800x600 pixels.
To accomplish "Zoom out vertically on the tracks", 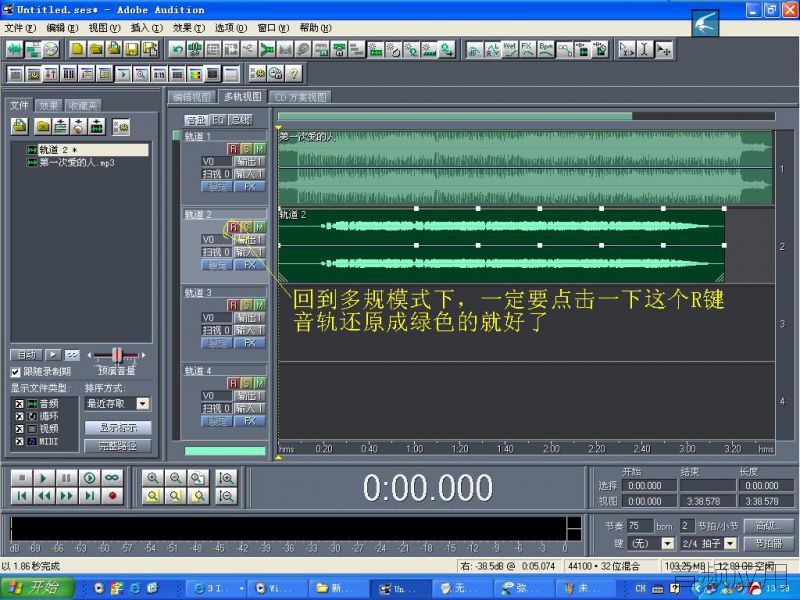I will point(226,496).
